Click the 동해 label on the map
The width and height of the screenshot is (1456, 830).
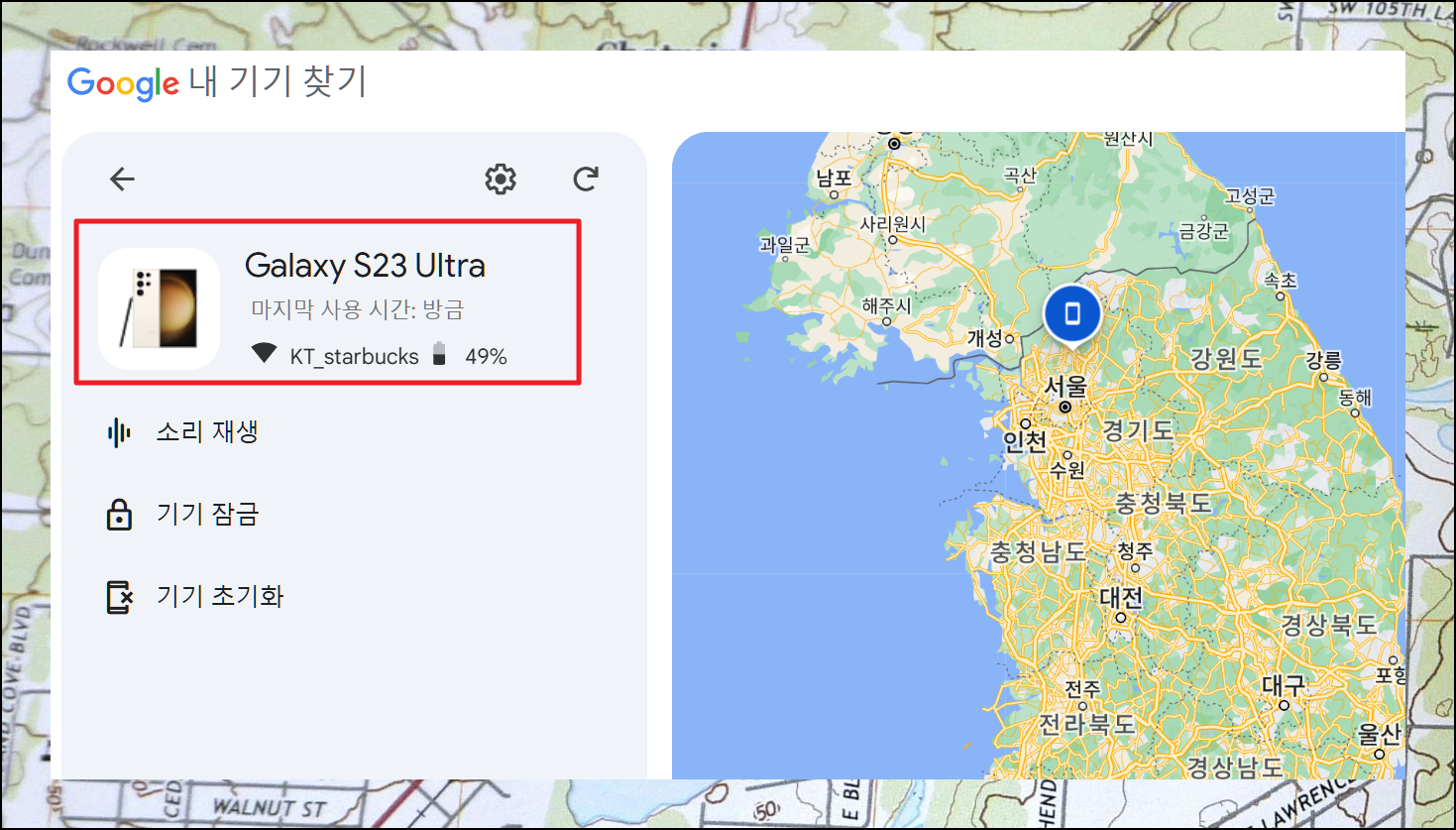tap(1355, 398)
